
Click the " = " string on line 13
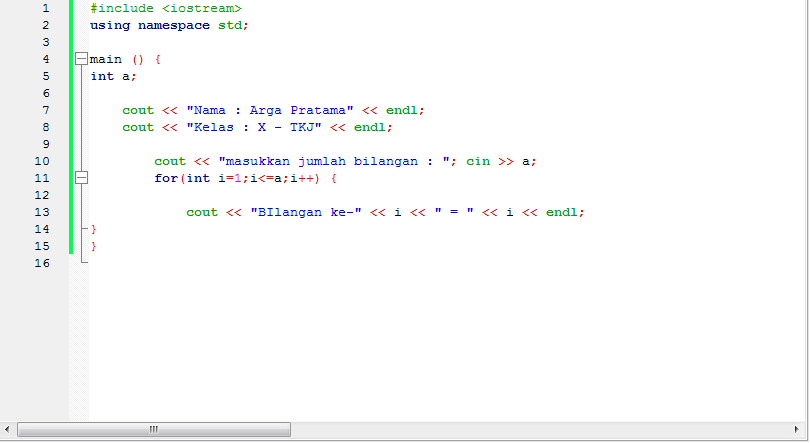(454, 212)
